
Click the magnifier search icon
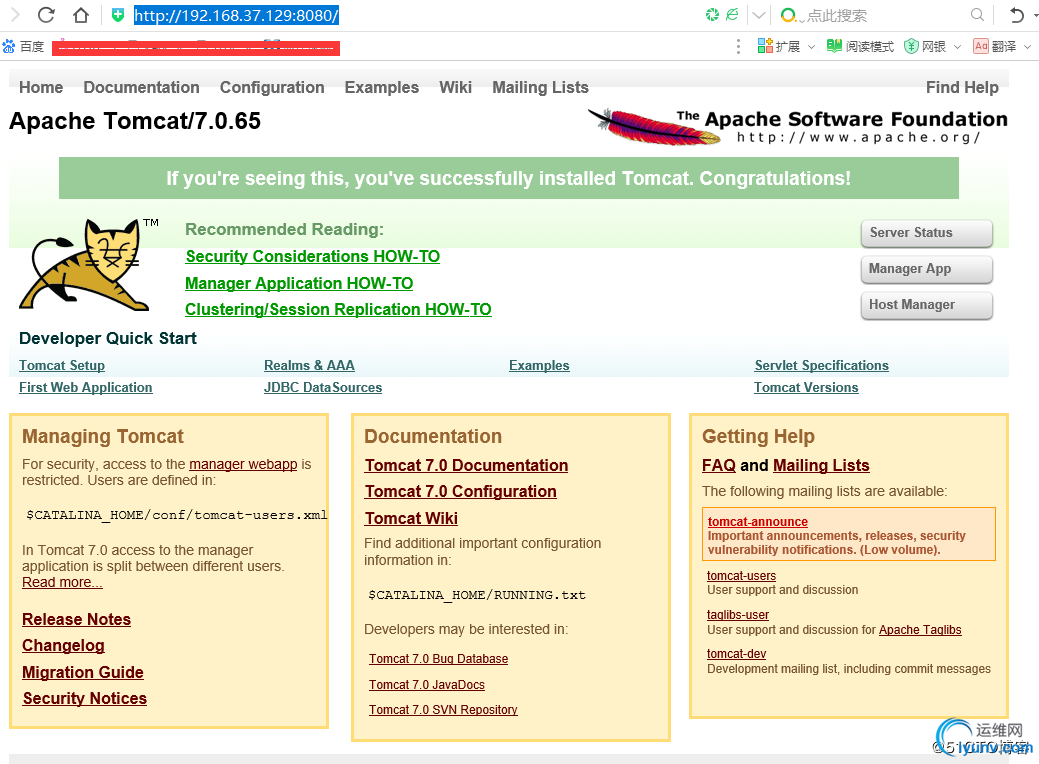point(977,15)
